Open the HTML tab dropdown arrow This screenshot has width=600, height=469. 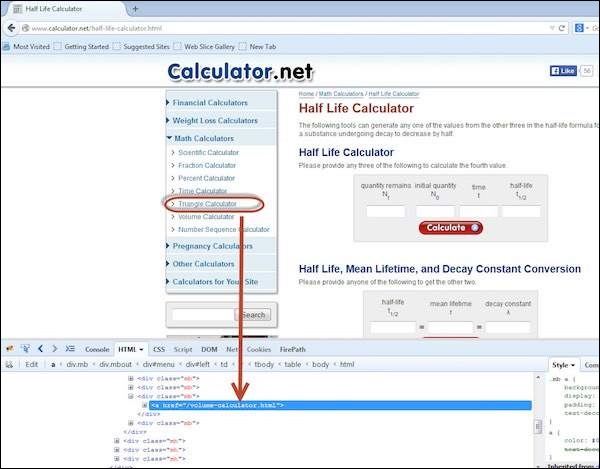tap(141, 350)
